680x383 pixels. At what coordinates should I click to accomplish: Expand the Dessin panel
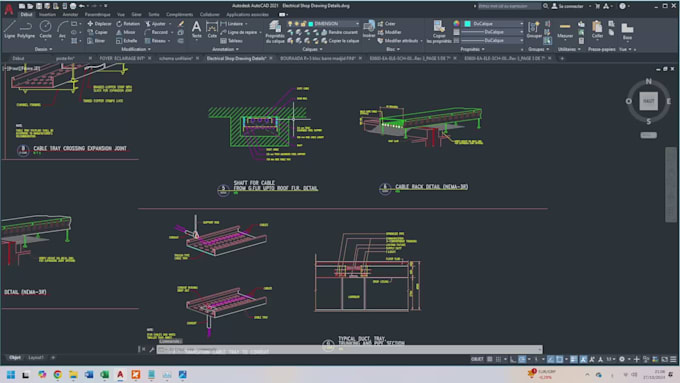coord(43,49)
